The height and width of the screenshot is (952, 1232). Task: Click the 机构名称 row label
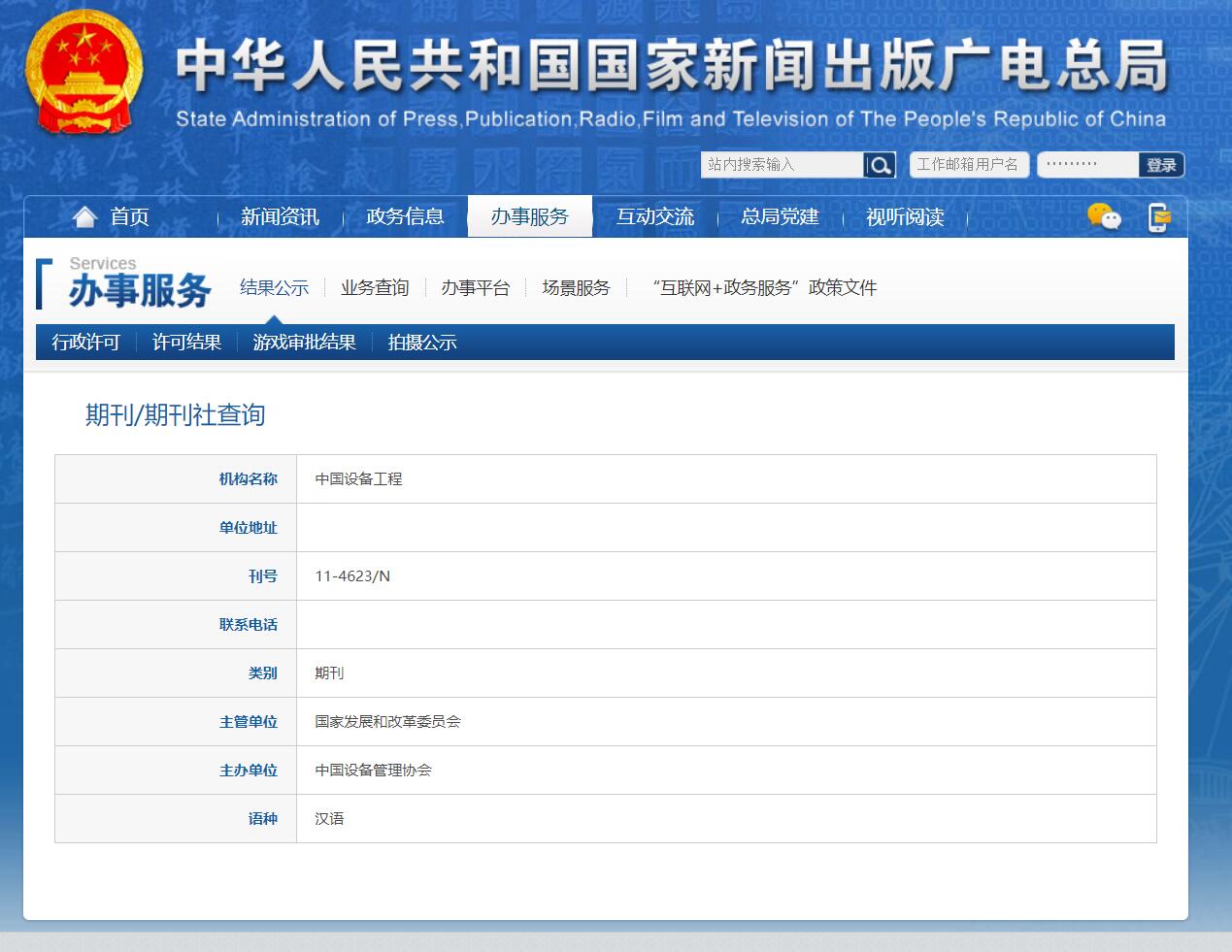tap(249, 479)
